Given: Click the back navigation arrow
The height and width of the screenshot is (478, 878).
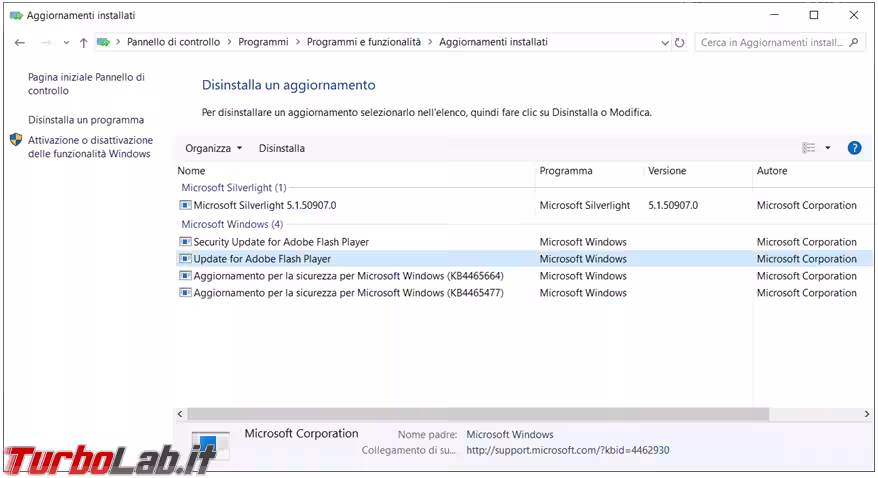Looking at the screenshot, I should [20, 43].
